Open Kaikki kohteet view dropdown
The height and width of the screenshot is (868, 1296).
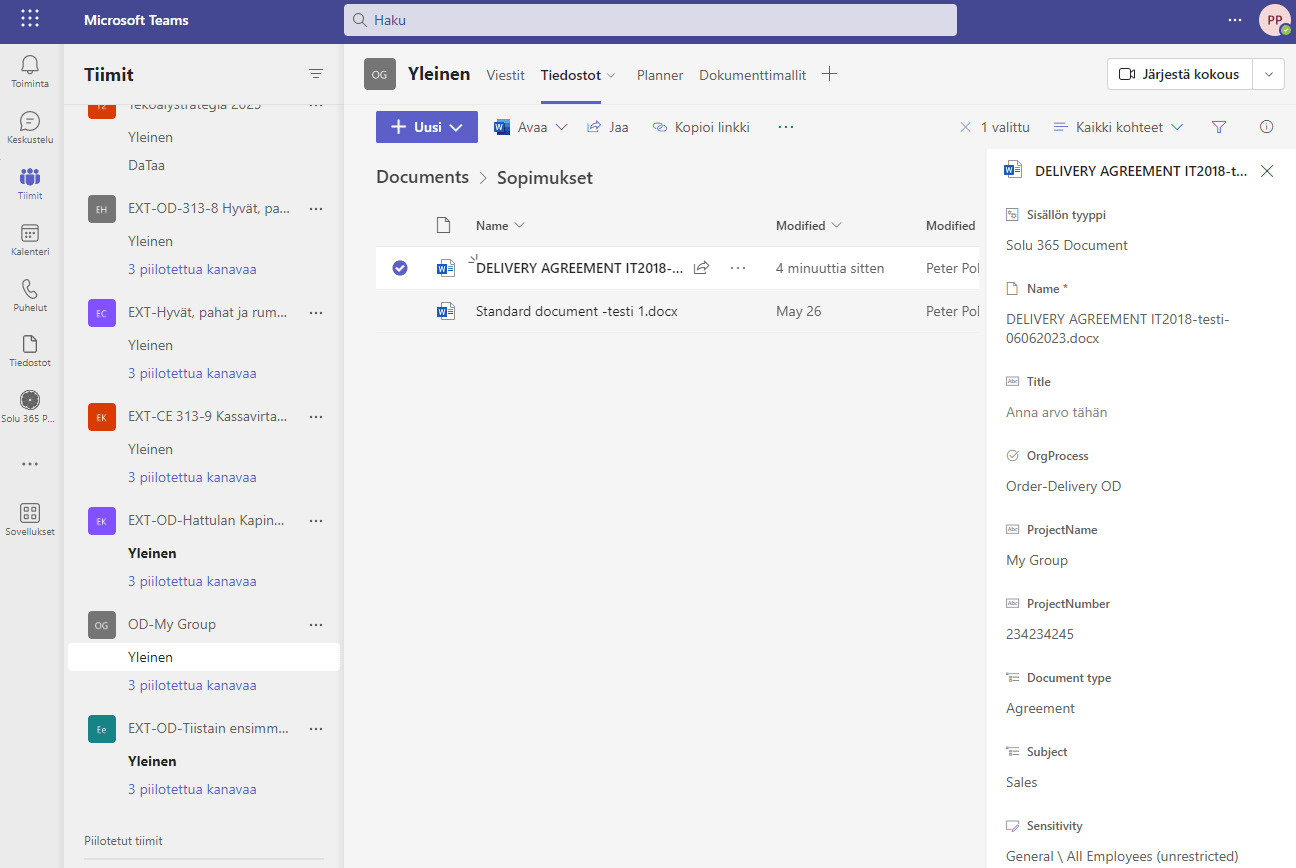click(x=1119, y=127)
